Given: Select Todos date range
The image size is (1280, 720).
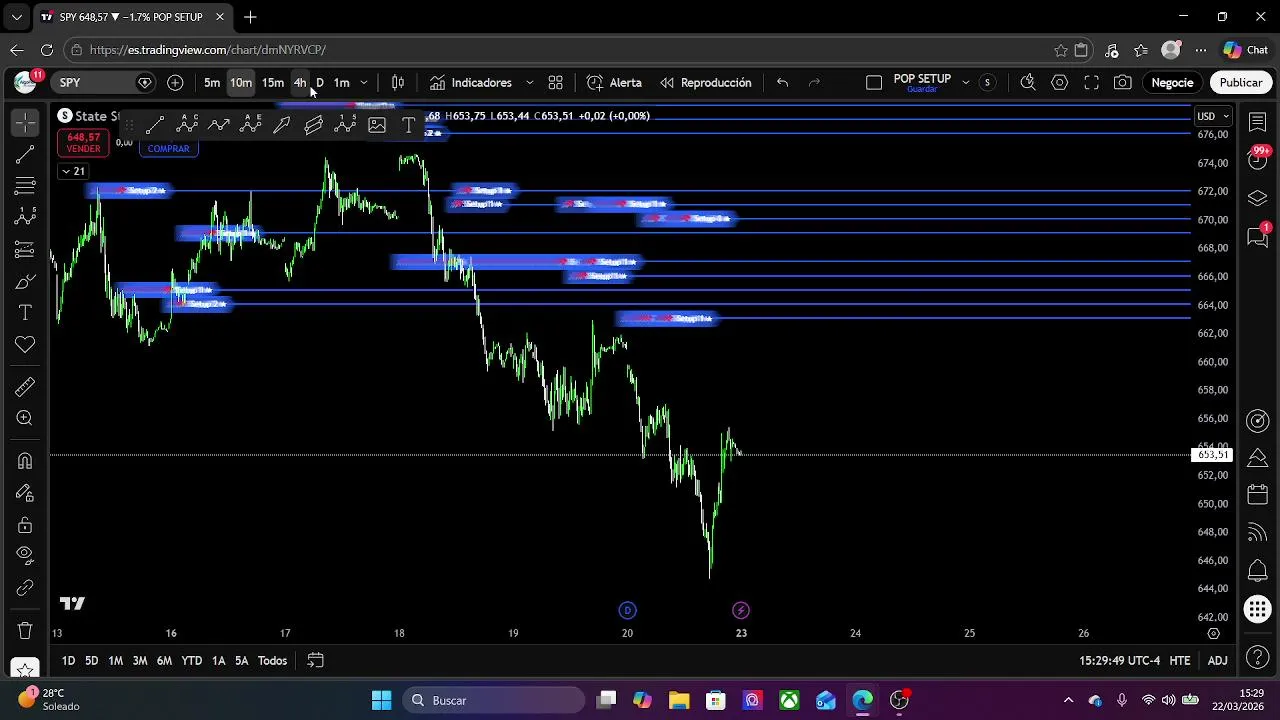Looking at the screenshot, I should click(x=273, y=661).
